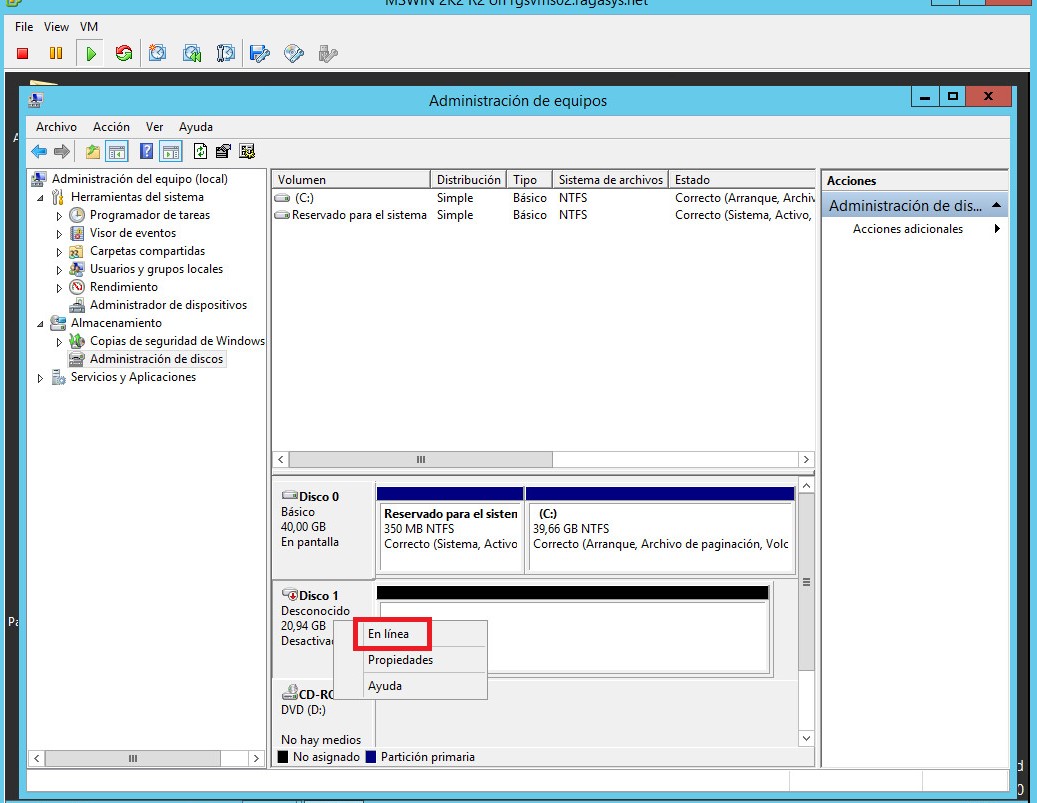Choose En línea from the context menu

pyautogui.click(x=390, y=633)
